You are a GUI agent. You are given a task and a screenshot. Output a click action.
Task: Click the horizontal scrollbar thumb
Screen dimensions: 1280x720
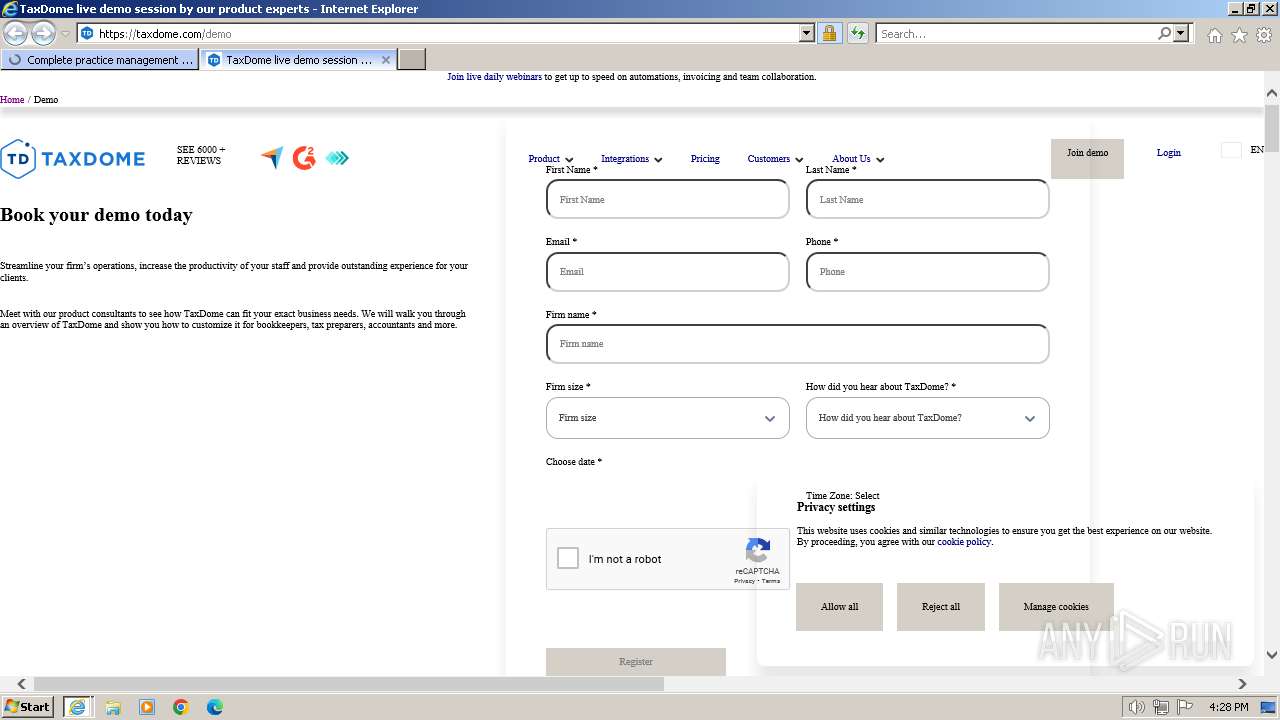click(x=348, y=684)
